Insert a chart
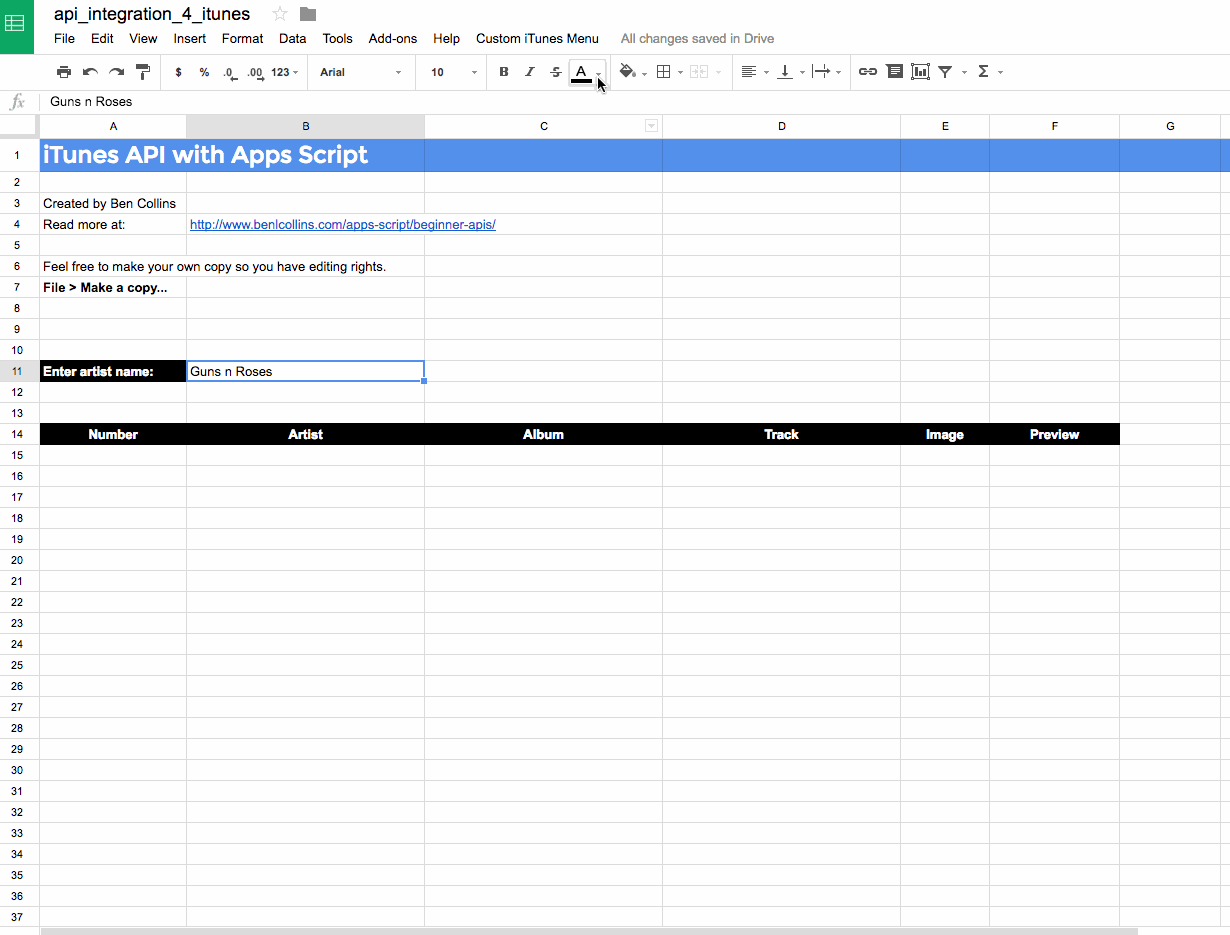1230x935 pixels. pyautogui.click(x=919, y=71)
